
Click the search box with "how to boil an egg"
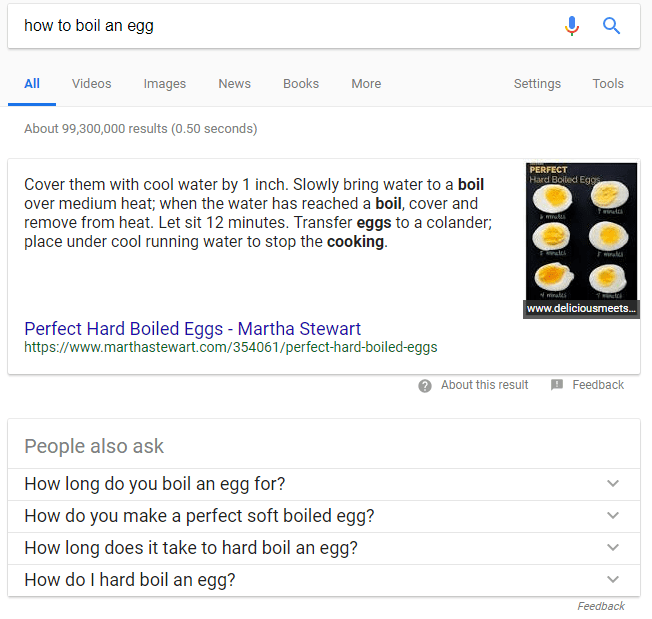click(x=280, y=26)
